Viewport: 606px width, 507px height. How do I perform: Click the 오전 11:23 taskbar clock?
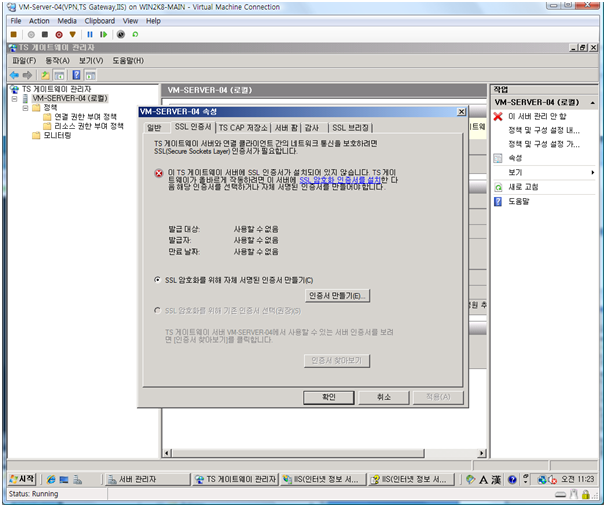577,480
